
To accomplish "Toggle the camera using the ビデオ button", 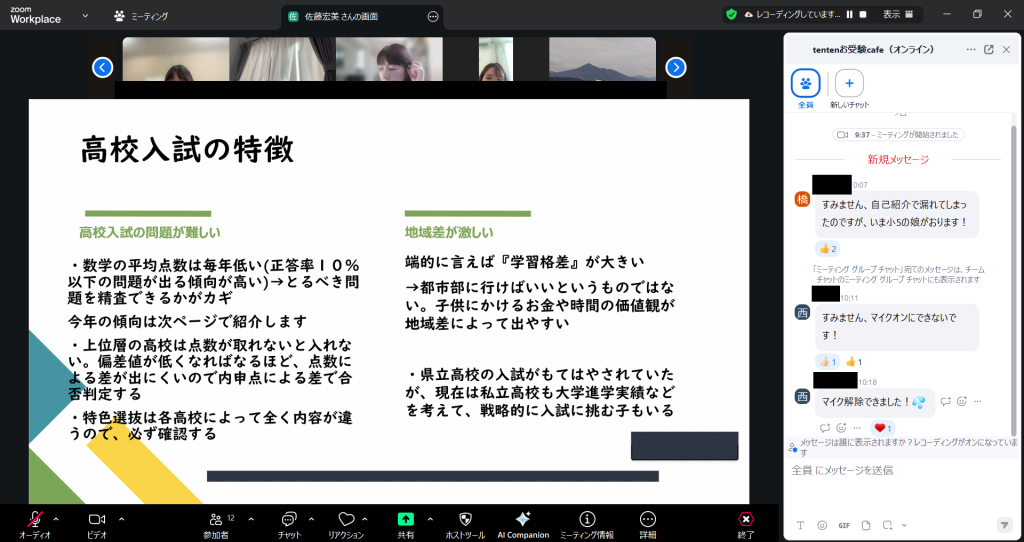I will 97,519.
